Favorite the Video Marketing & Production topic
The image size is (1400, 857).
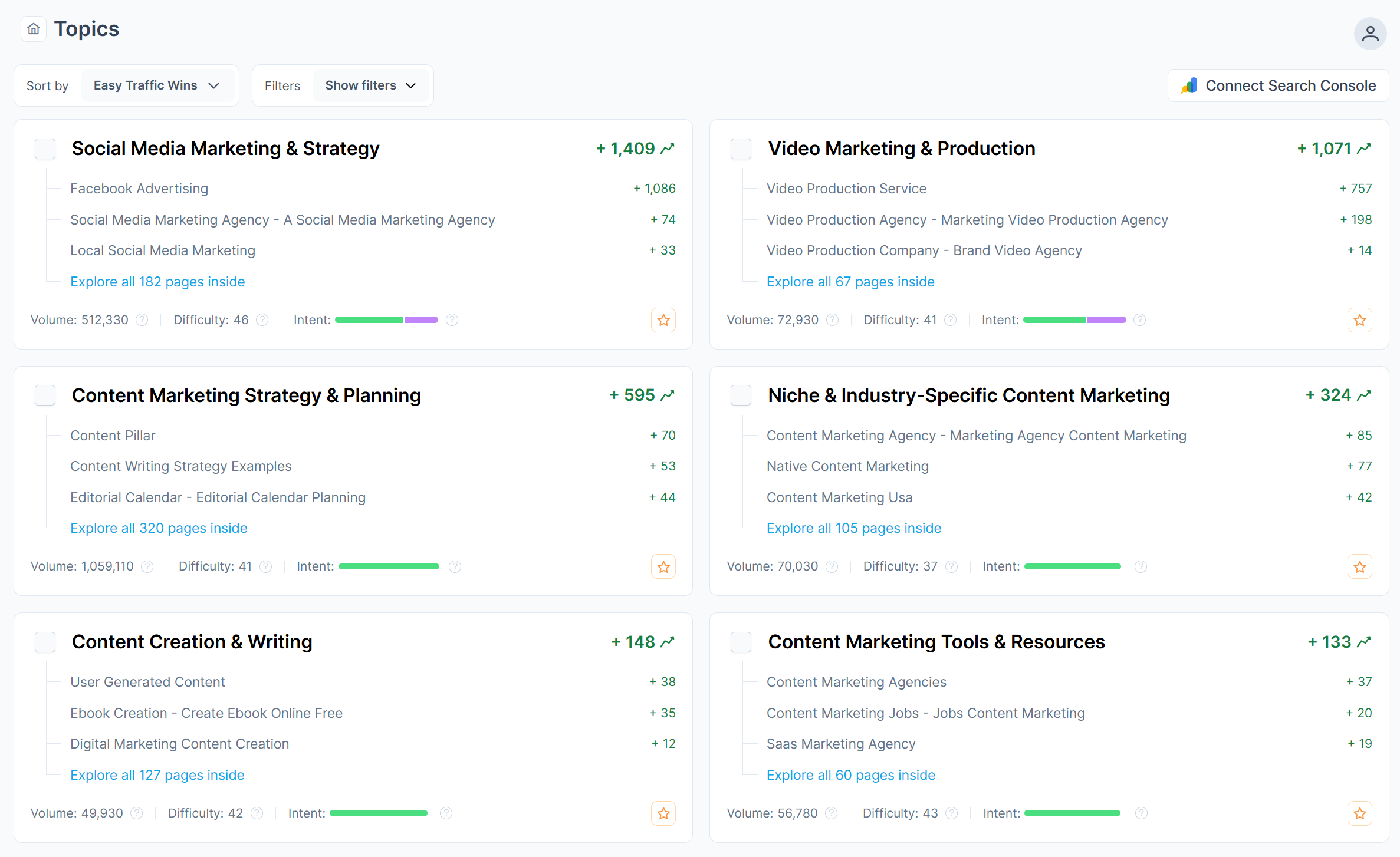[1359, 320]
